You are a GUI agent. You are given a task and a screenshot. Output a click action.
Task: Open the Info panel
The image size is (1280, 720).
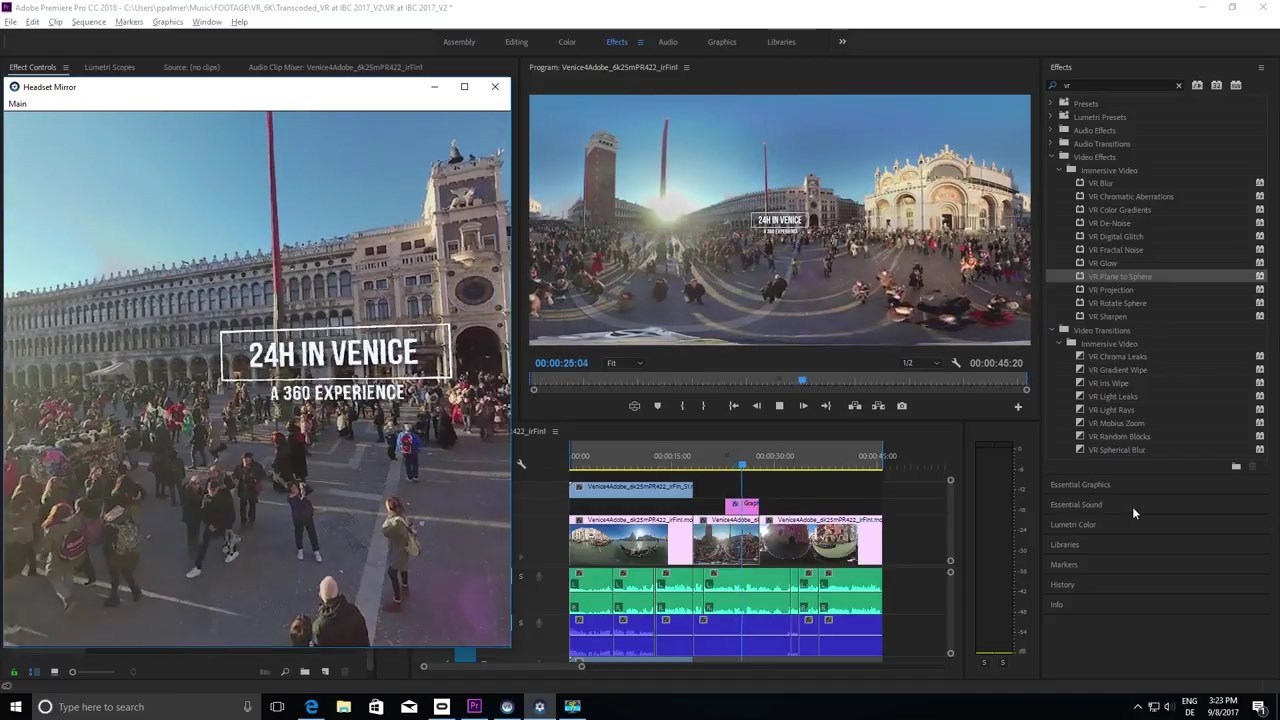click(x=1056, y=605)
